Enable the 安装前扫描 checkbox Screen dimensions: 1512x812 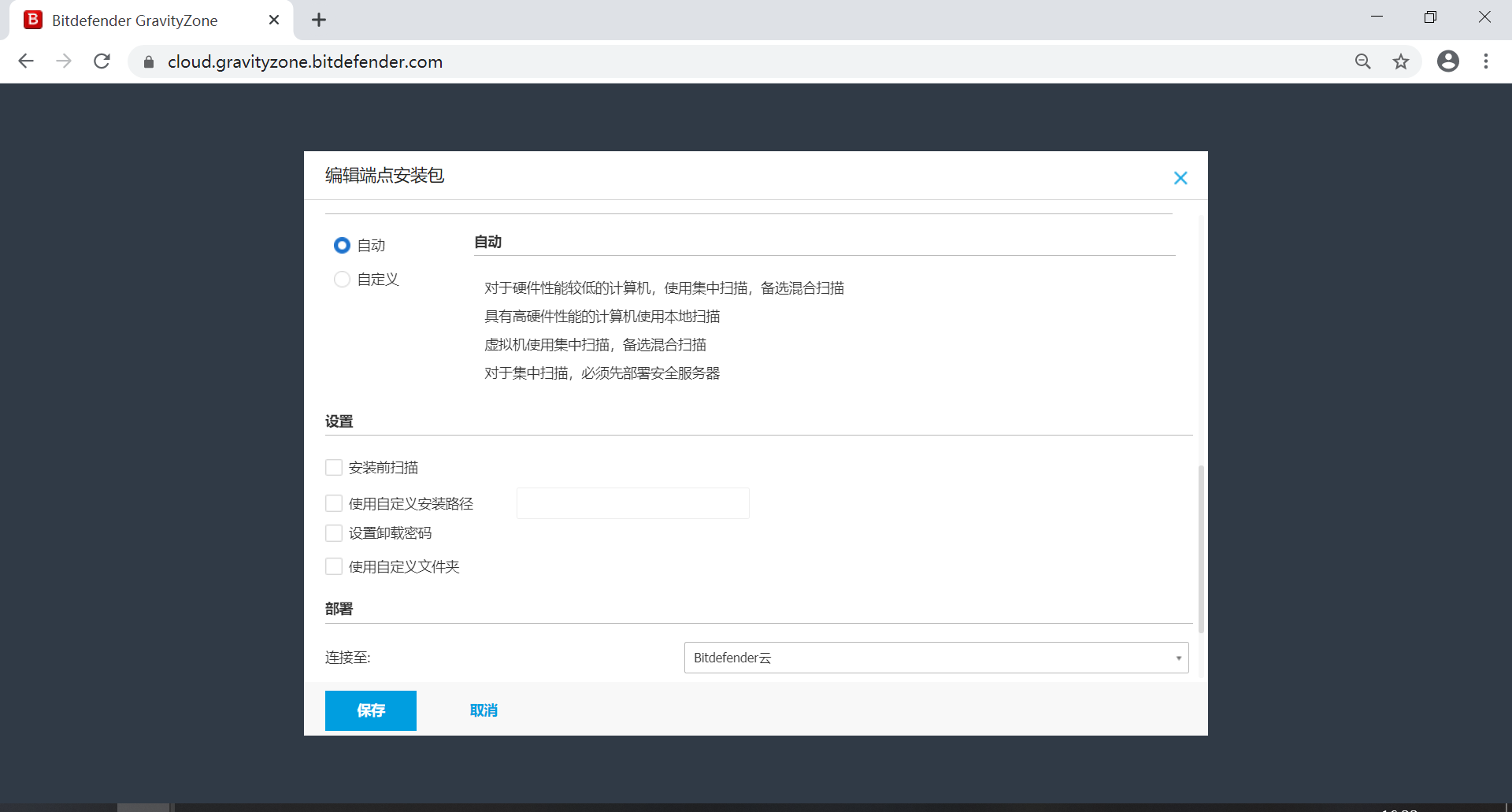coord(334,468)
